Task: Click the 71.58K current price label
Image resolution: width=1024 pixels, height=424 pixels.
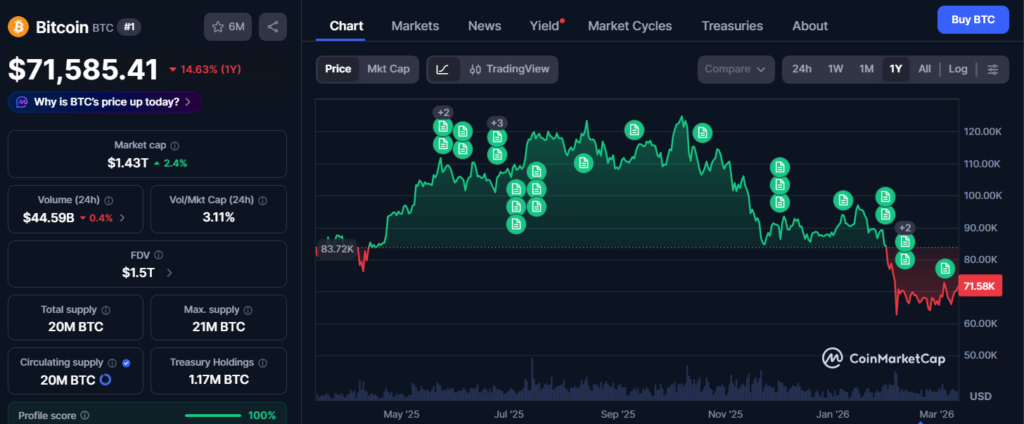Action: coord(980,286)
